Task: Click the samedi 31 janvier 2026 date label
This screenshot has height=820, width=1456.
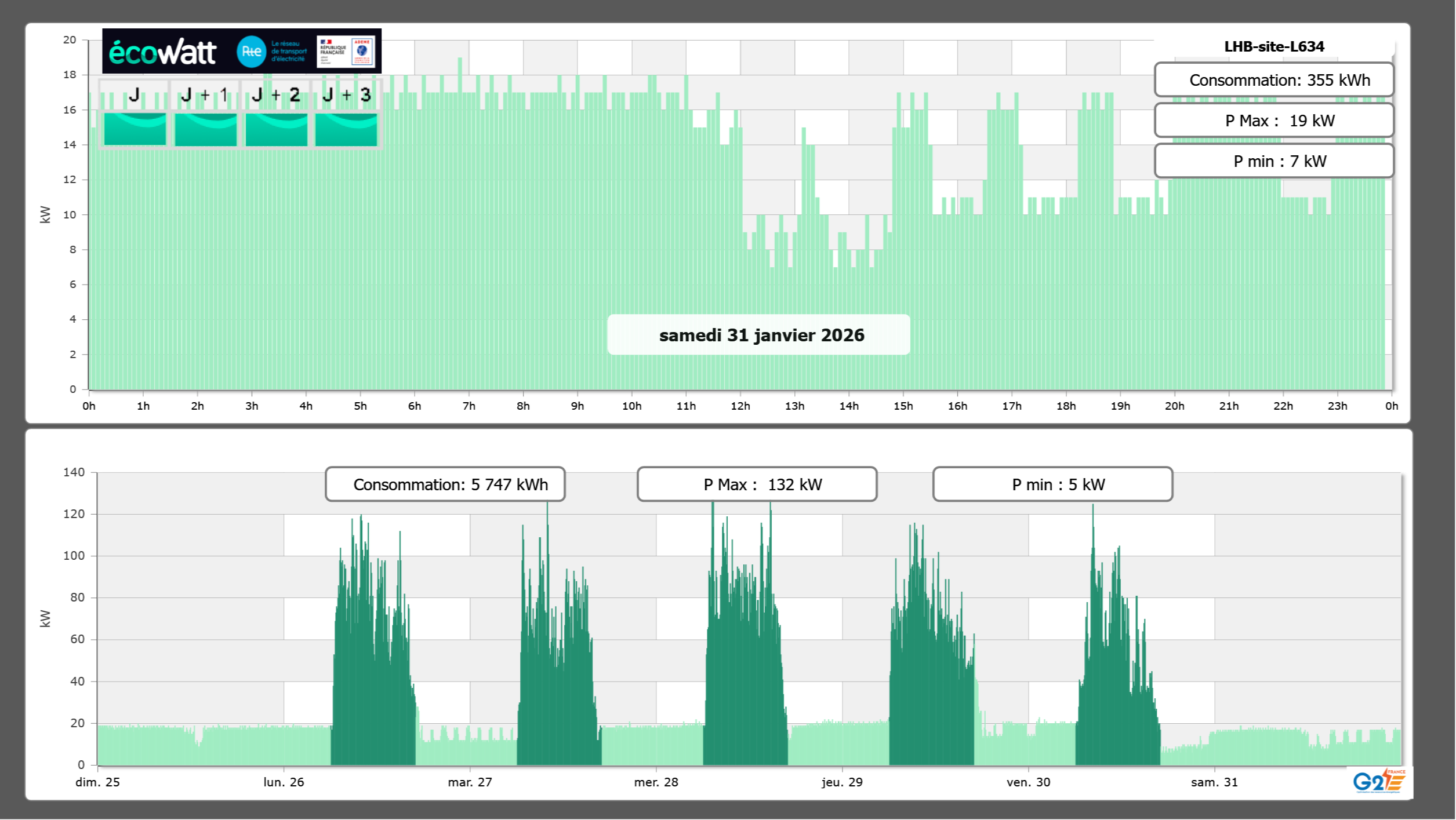Action: click(761, 335)
